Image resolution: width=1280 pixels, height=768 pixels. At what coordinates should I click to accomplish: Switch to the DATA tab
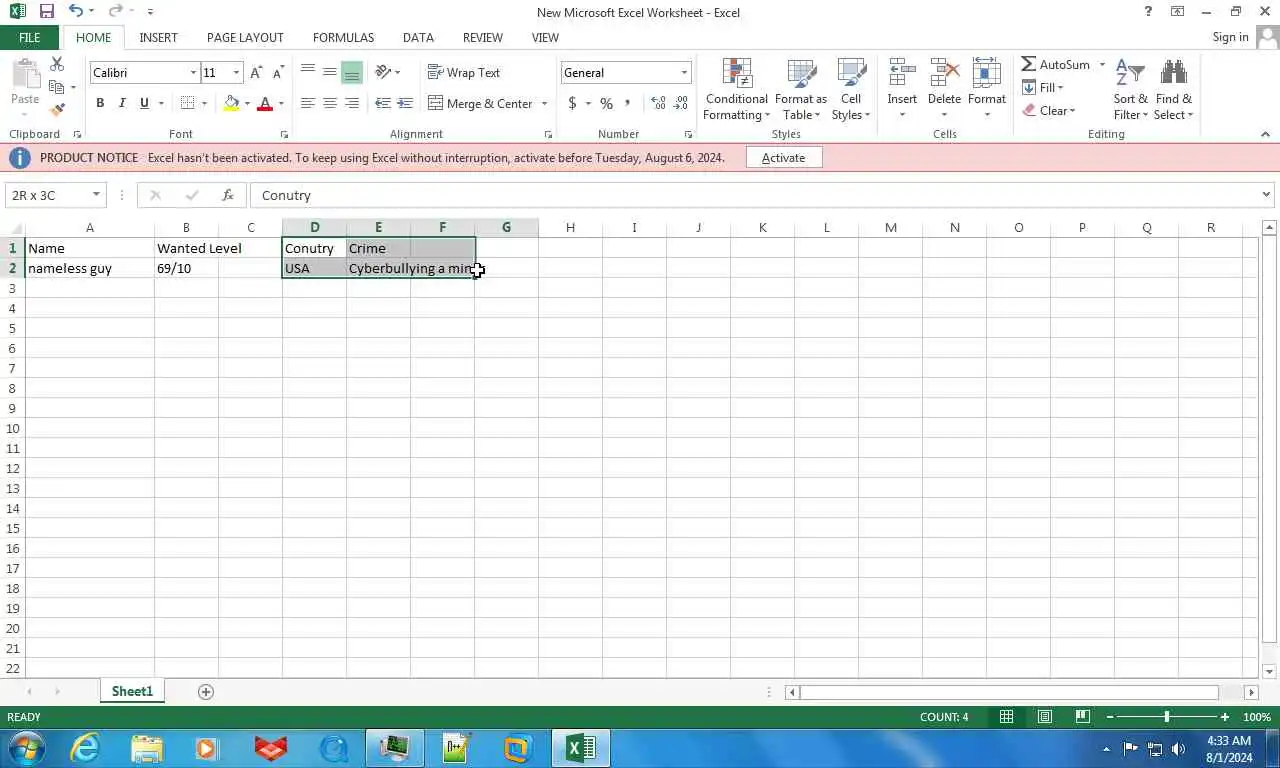[418, 37]
